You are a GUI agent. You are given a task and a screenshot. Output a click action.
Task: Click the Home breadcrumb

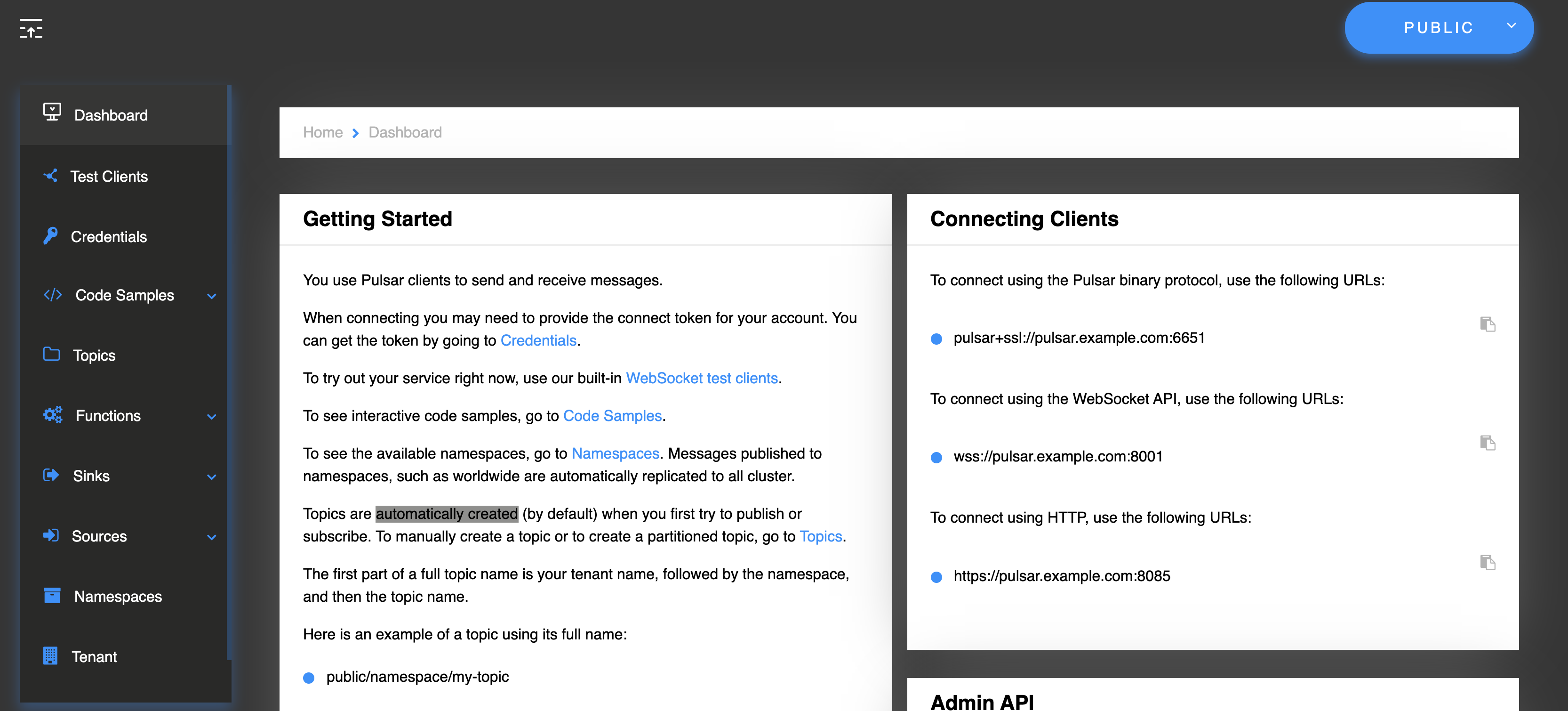(x=323, y=132)
